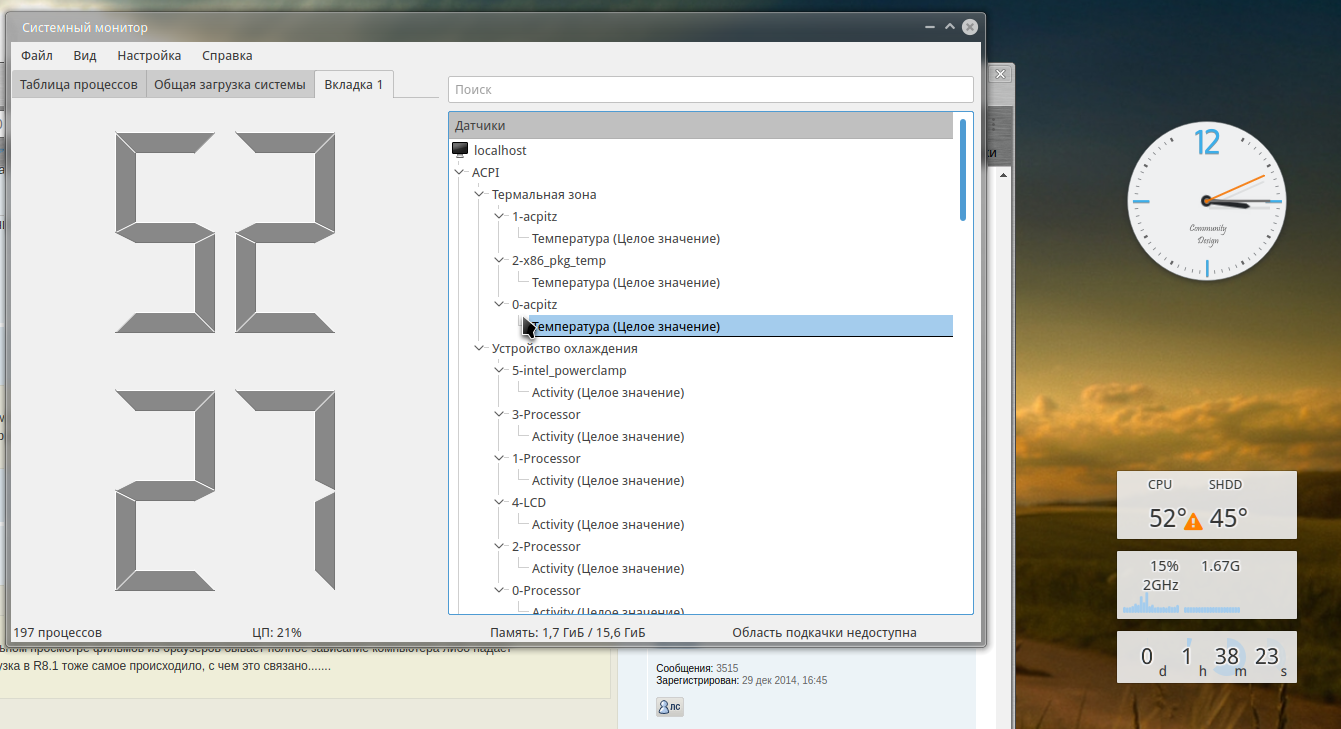Click the SHDD 45° reading on desktop widget
Viewport: 1341px width, 729px height.
tap(1229, 518)
